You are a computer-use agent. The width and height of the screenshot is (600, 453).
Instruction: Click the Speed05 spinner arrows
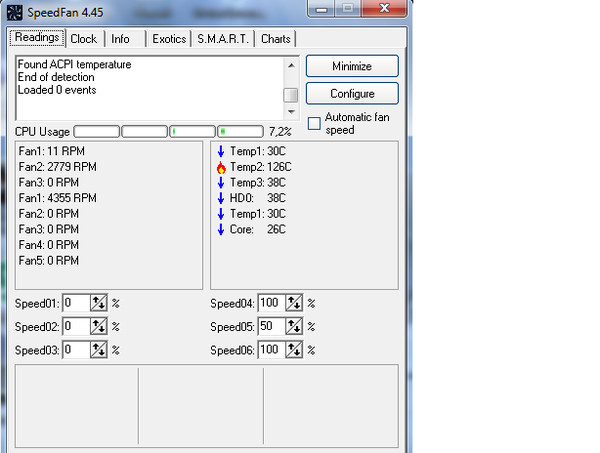294,327
